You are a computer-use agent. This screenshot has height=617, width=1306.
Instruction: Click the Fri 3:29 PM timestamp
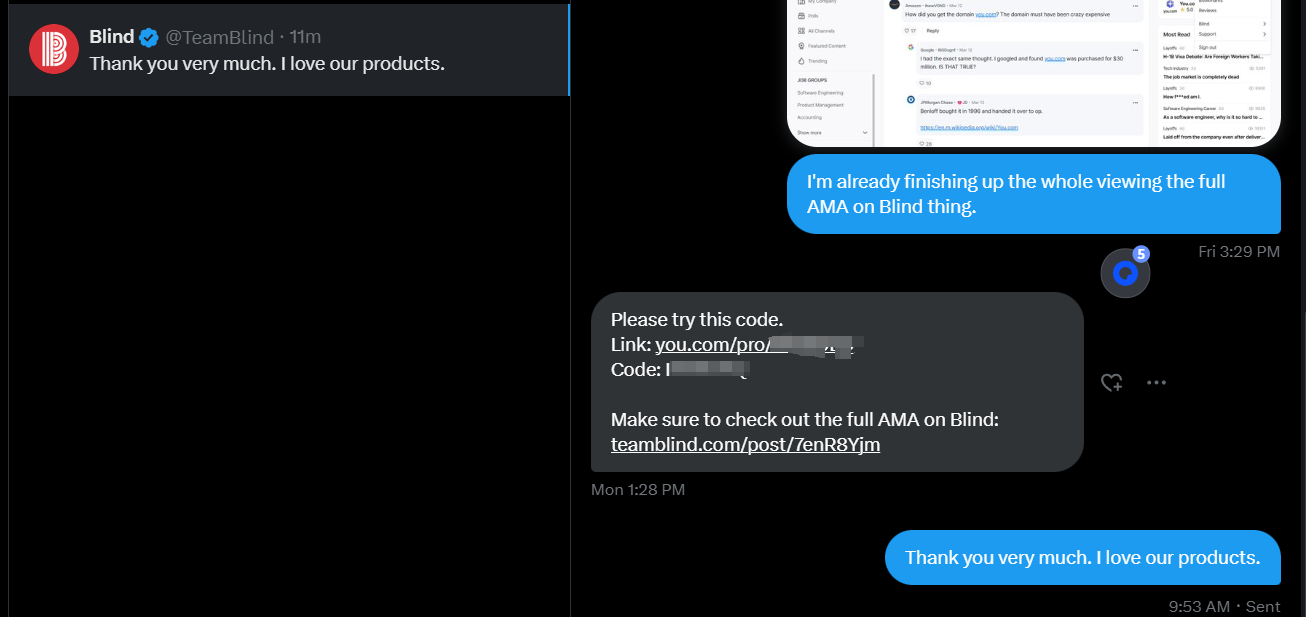pyautogui.click(x=1239, y=252)
